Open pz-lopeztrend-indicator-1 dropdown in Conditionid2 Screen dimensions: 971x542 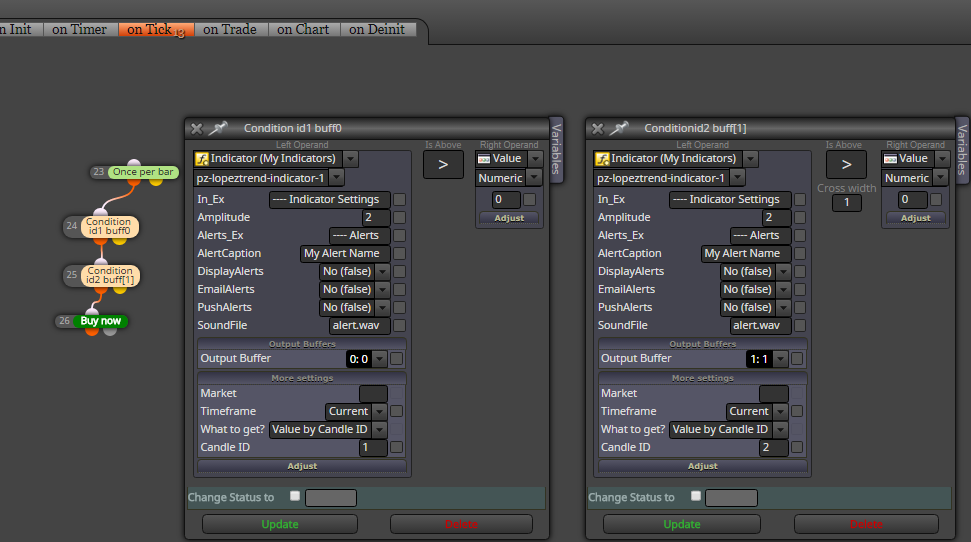737,178
